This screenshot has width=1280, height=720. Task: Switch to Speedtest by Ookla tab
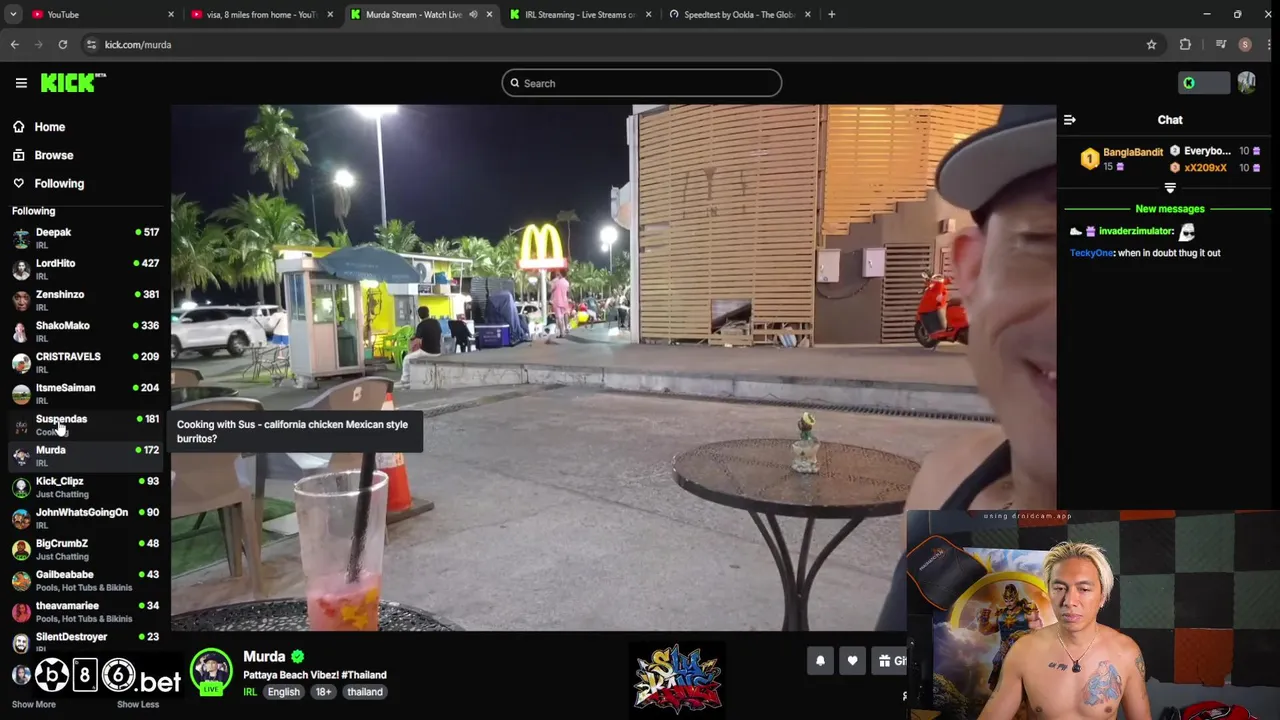point(740,14)
